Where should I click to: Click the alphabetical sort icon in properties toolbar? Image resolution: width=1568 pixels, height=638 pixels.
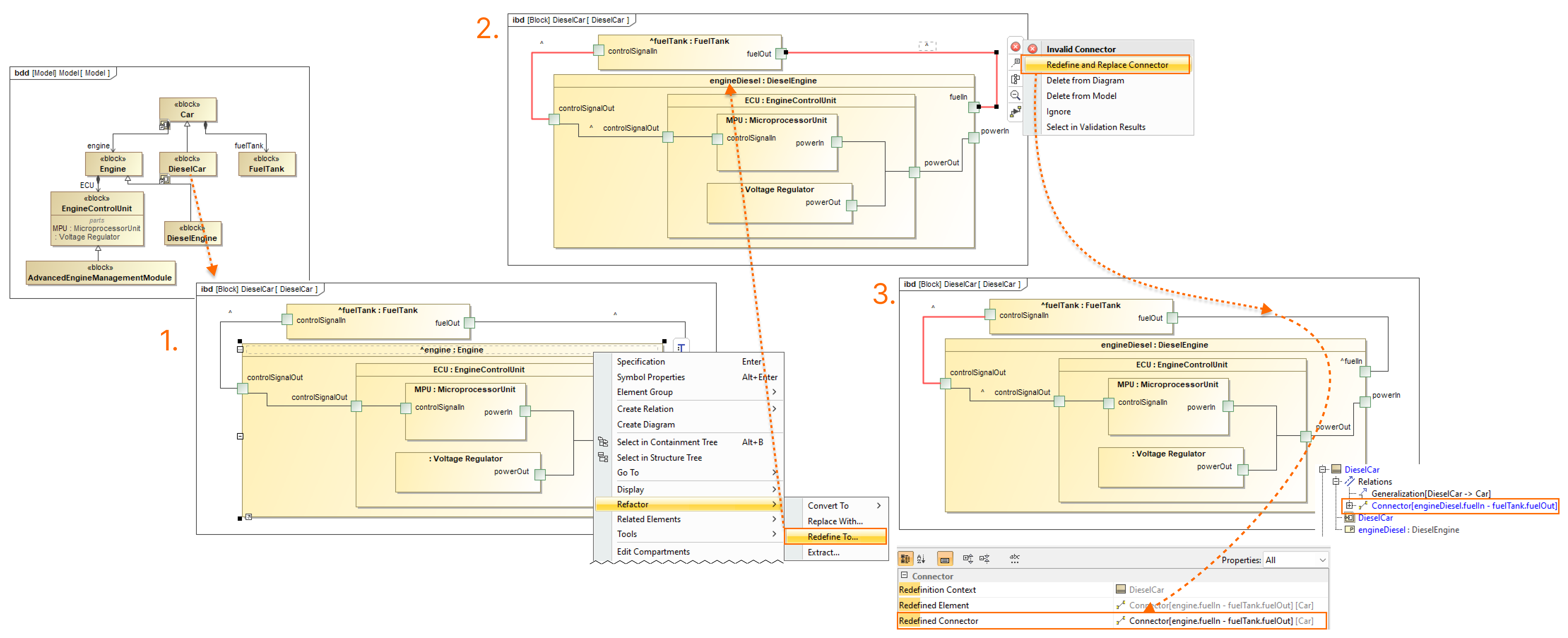click(921, 558)
